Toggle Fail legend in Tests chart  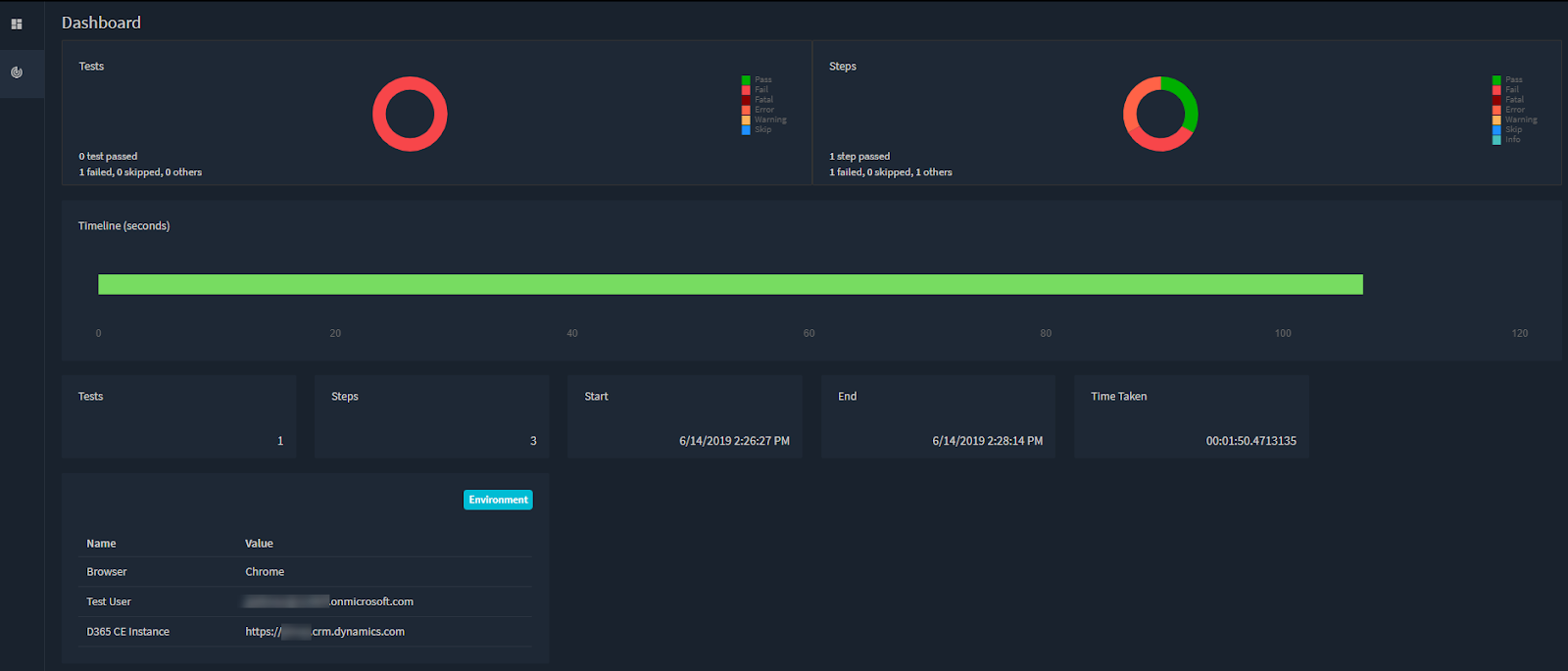755,90
